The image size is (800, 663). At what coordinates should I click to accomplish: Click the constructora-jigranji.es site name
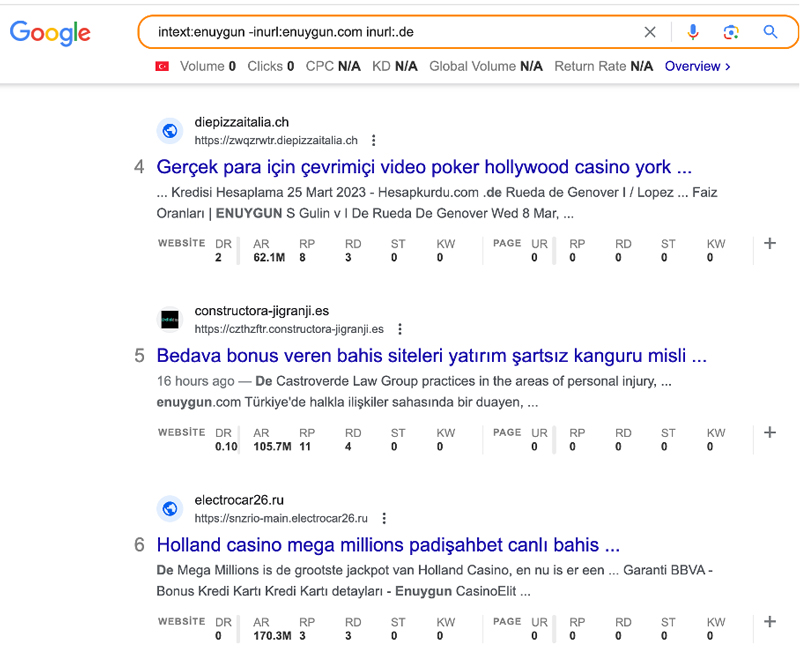(x=262, y=311)
